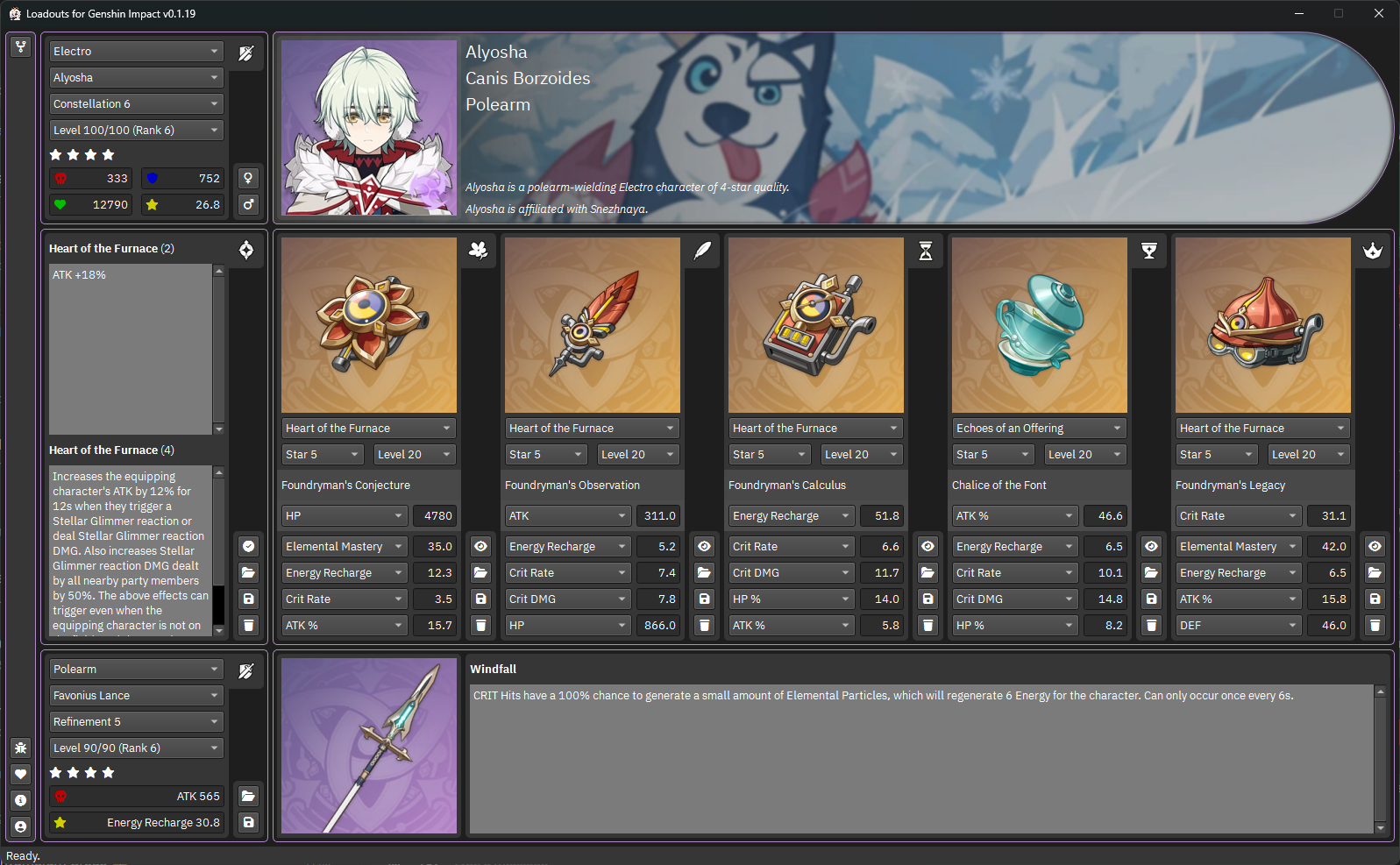The image size is (1400, 865).
Task: Trash icon right of Foundryman's Calculus substats
Action: click(928, 626)
